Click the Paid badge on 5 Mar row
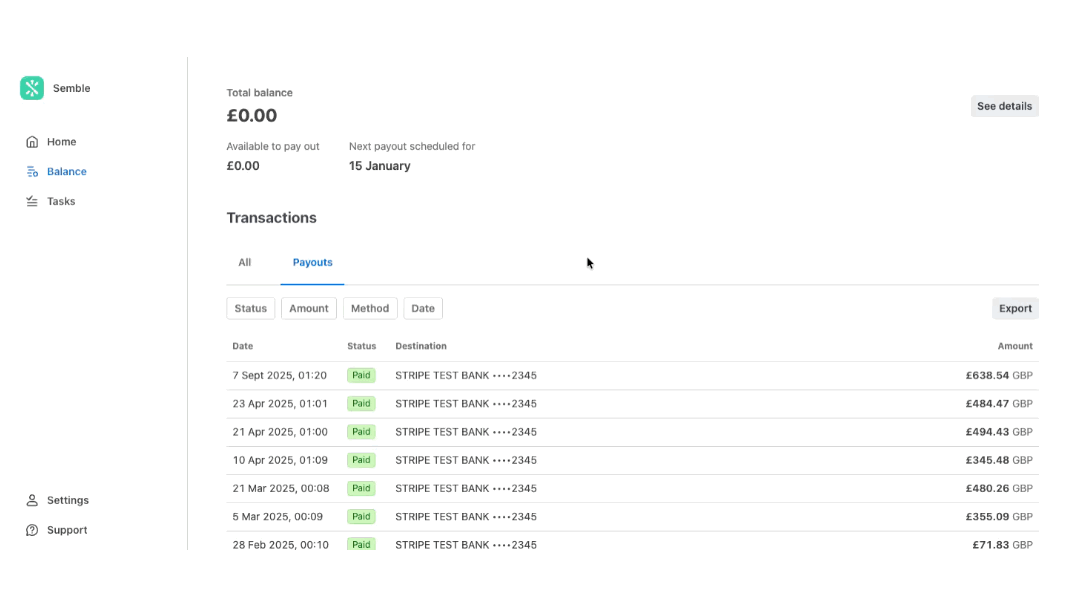Image resolution: width=1080 pixels, height=608 pixels. point(361,517)
